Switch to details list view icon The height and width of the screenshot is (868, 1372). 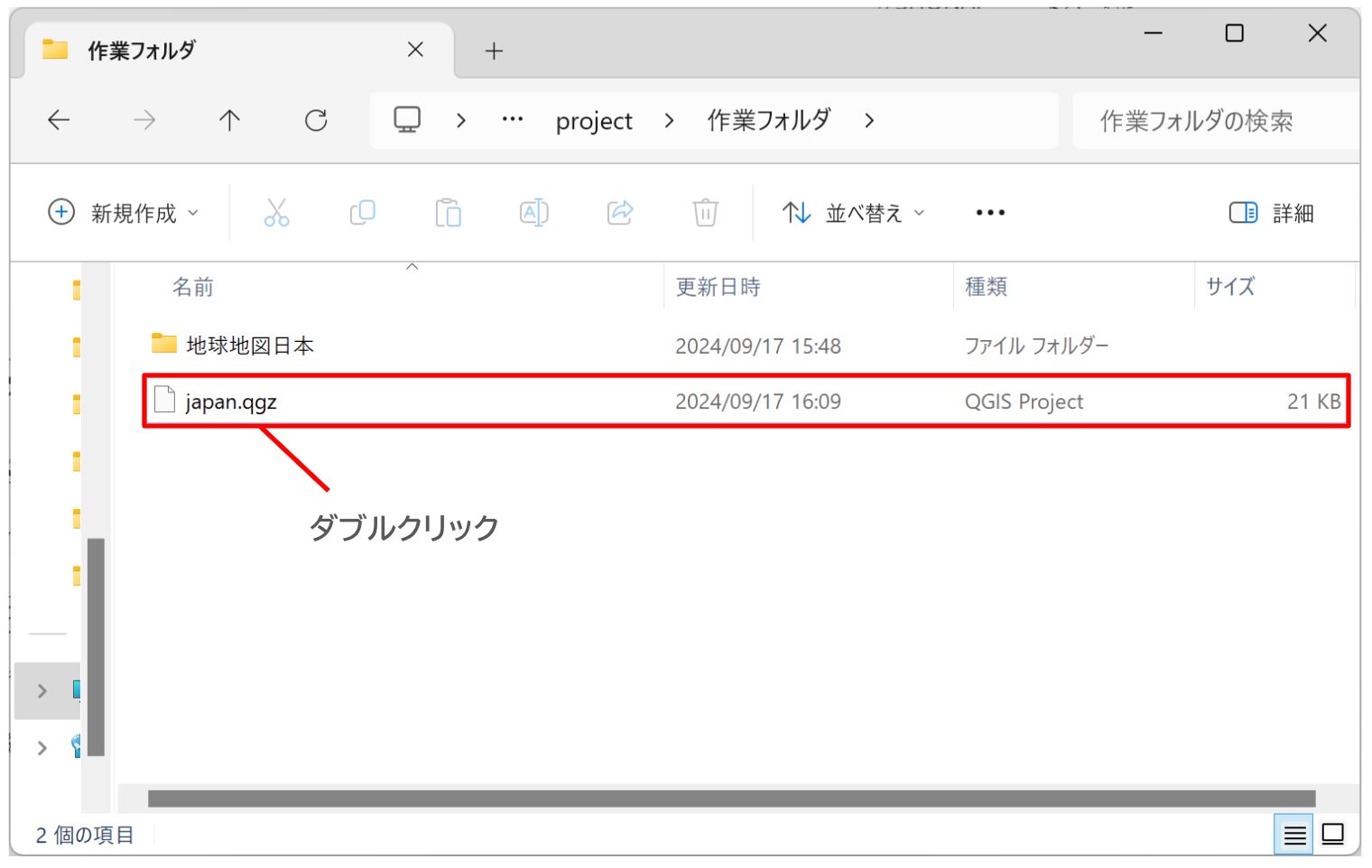[x=1294, y=835]
